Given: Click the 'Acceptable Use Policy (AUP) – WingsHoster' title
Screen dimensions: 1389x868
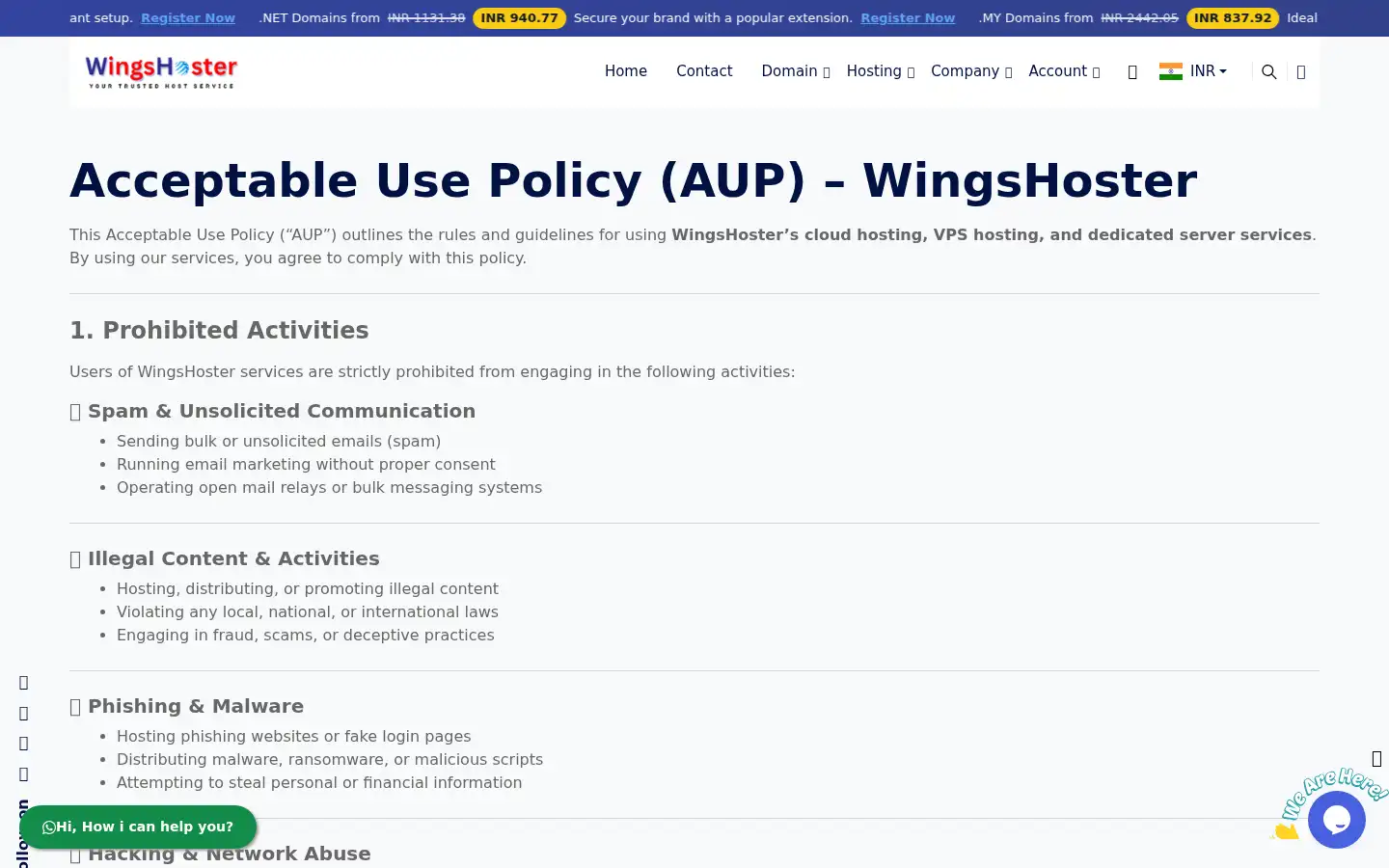Looking at the screenshot, I should point(633,180).
